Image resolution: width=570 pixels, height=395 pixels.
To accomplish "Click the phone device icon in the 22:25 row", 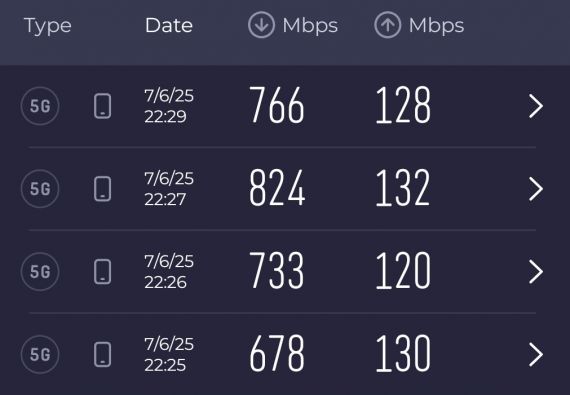I will [103, 354].
